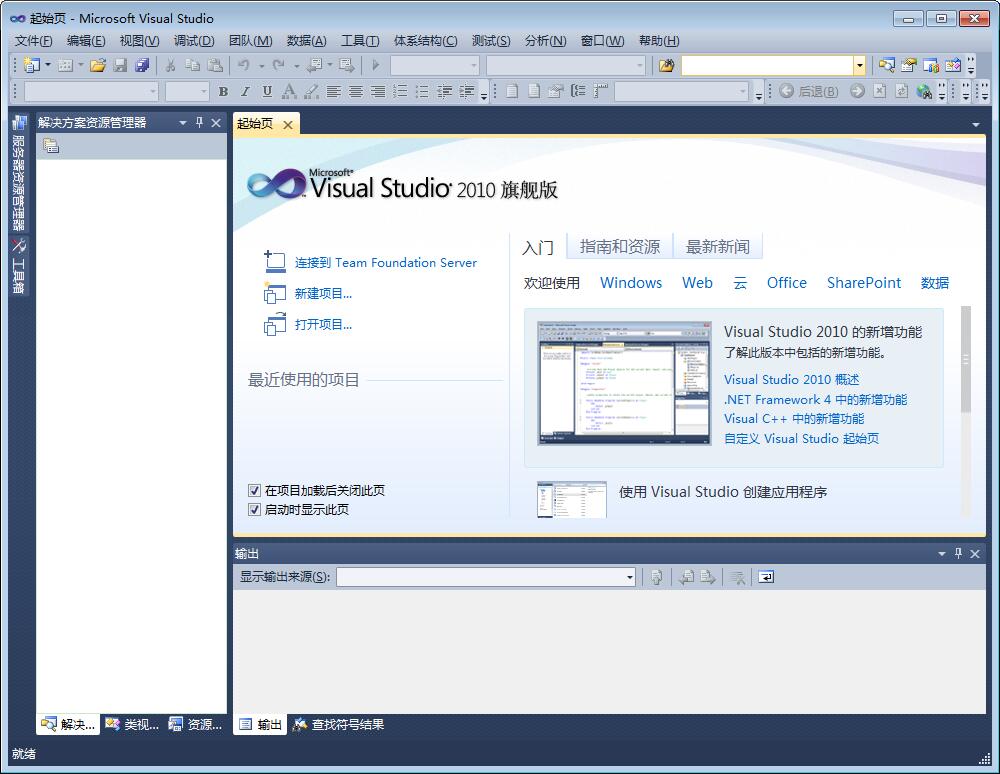Switch to the 类视图 bottom tab
Viewport: 1000px width, 774px height.
[132, 724]
